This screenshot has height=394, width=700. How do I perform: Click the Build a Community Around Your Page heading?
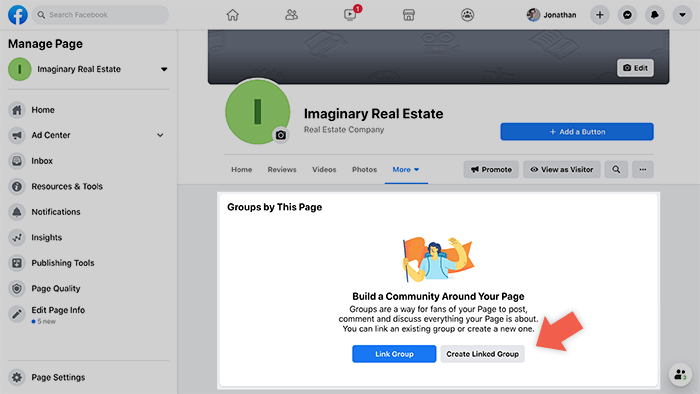[438, 296]
